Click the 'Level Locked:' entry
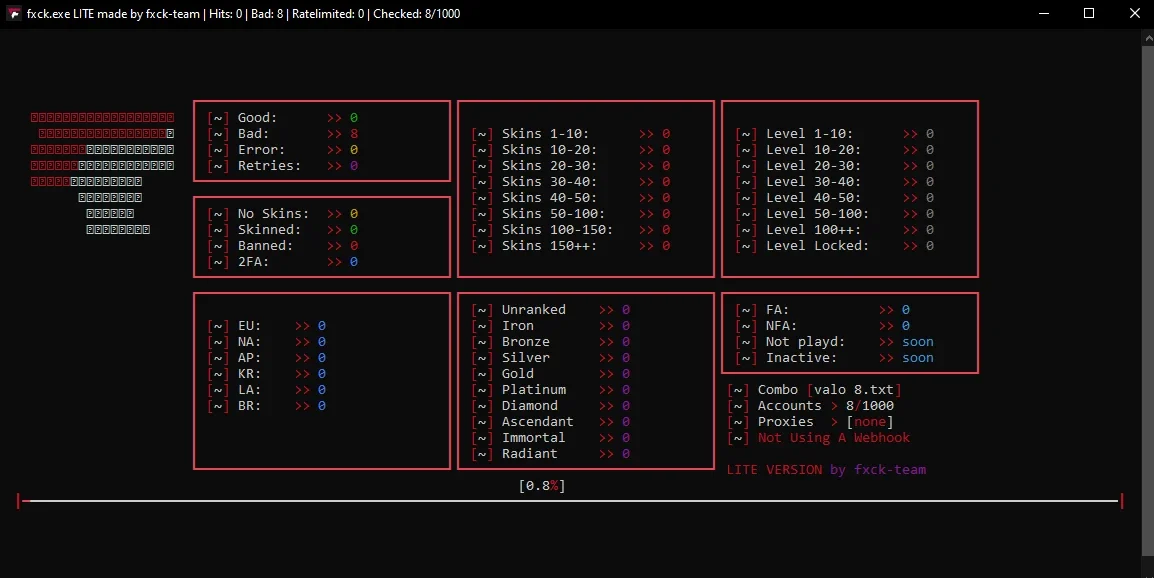 coord(835,245)
